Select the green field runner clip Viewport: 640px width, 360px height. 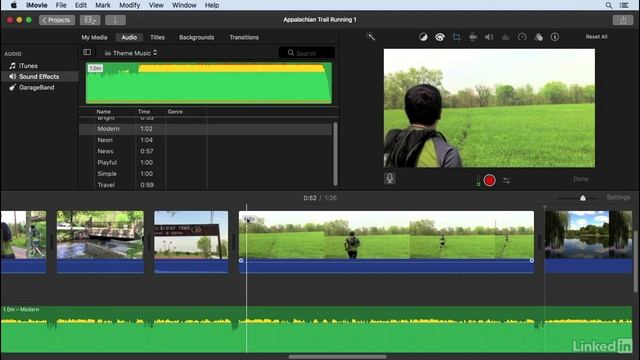coord(386,242)
